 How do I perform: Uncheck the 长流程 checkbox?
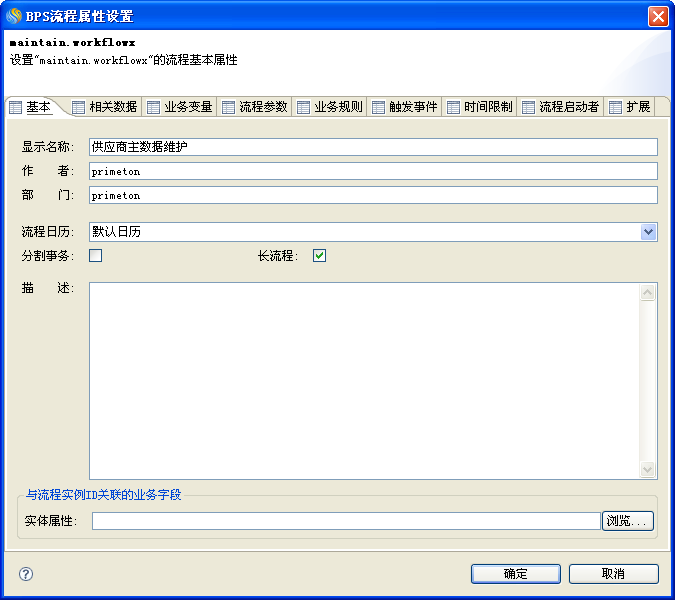320,255
